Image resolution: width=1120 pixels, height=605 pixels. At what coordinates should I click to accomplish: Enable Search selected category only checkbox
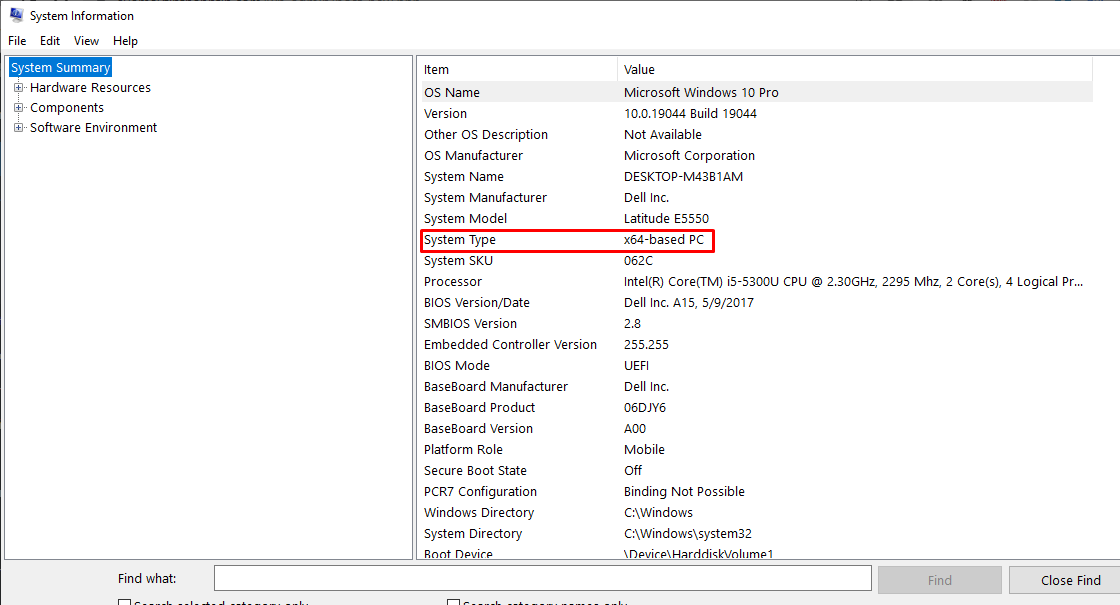tap(125, 602)
